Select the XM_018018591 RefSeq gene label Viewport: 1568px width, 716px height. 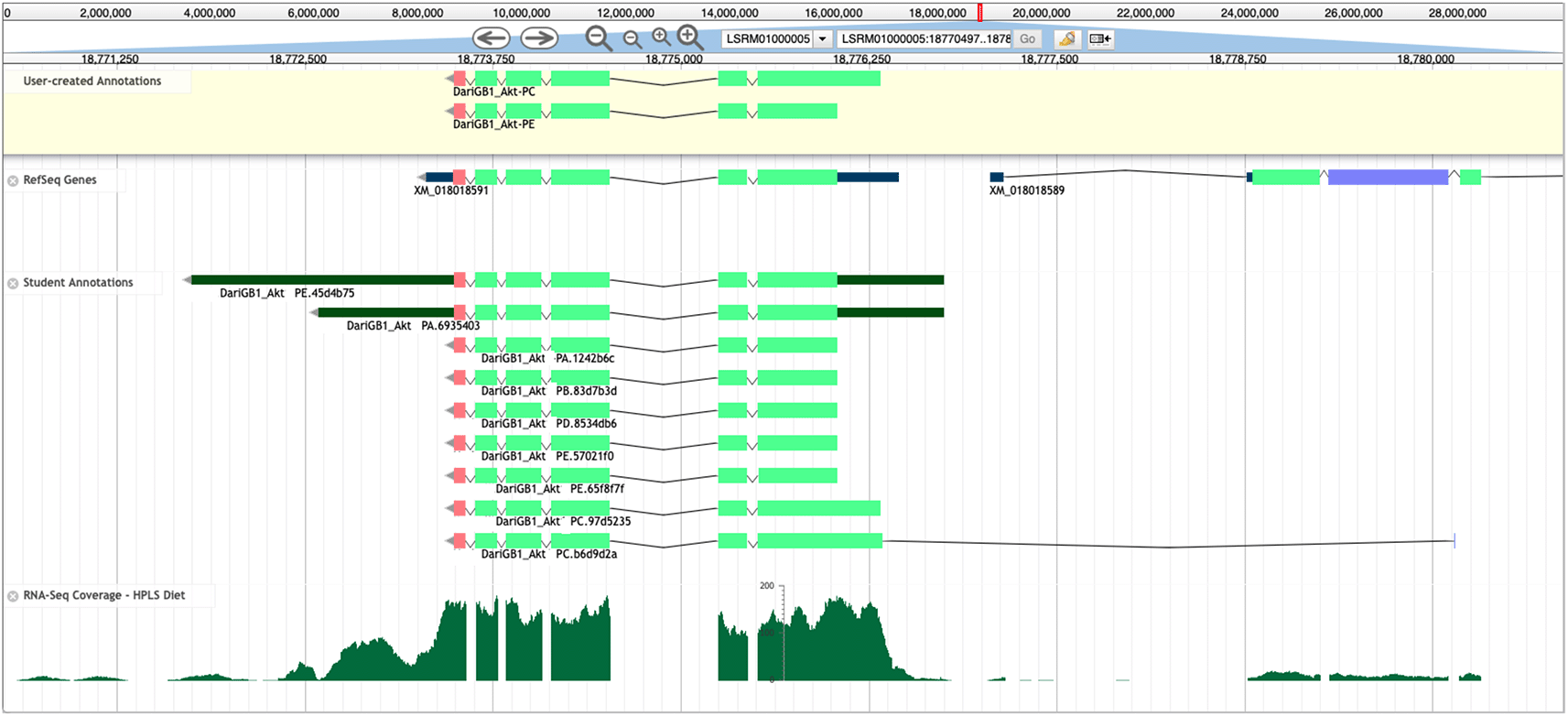pyautogui.click(x=451, y=190)
